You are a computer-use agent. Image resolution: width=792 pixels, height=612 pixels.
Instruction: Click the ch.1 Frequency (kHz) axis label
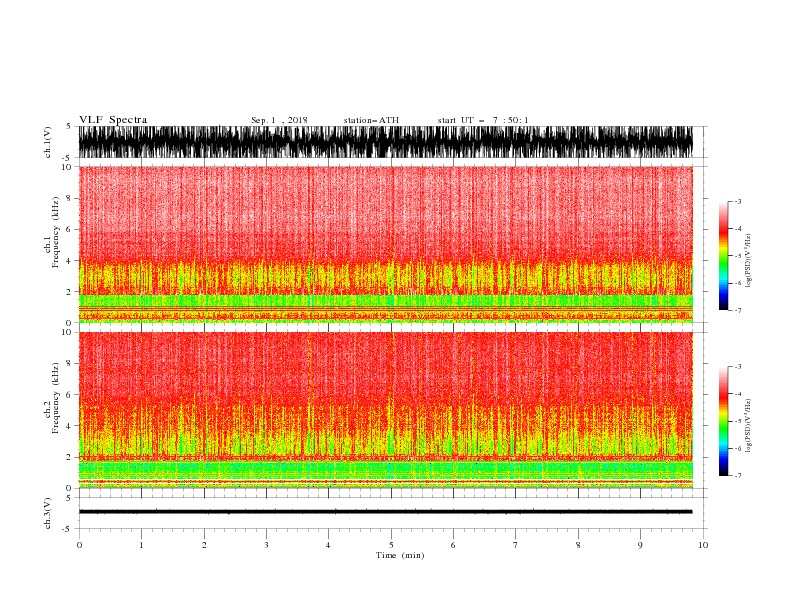[x=52, y=232]
